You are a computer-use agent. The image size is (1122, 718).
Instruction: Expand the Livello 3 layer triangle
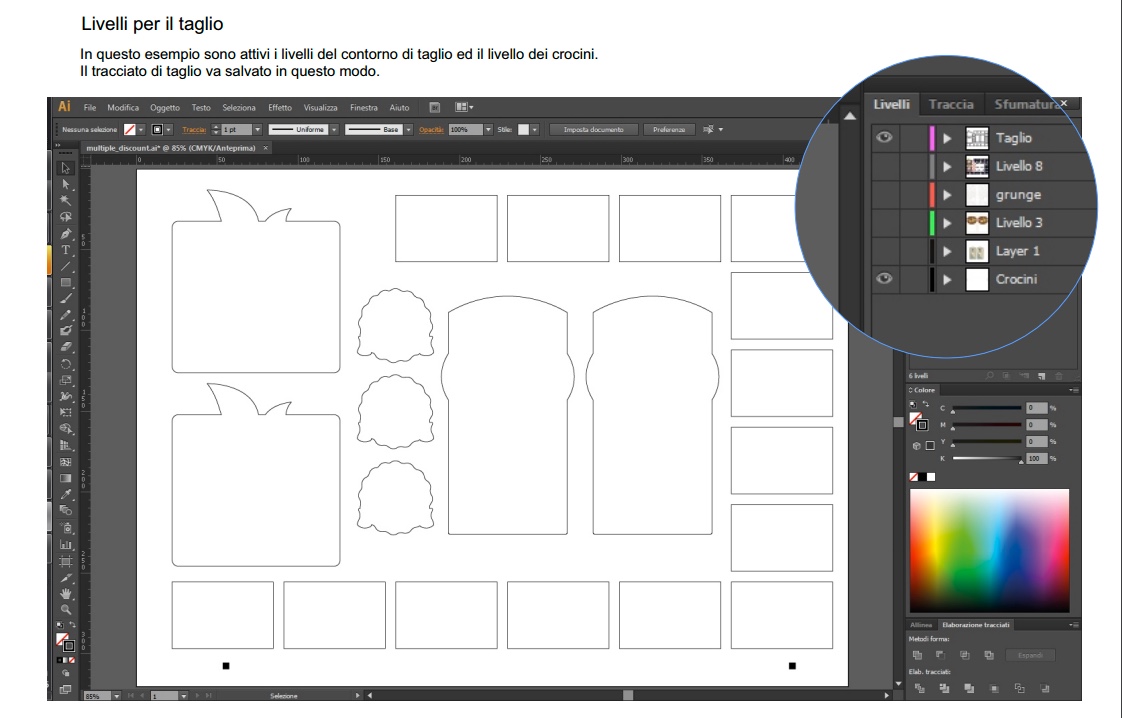pos(947,223)
